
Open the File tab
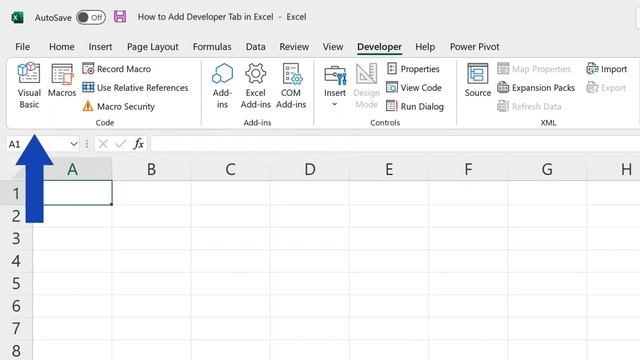(x=22, y=47)
